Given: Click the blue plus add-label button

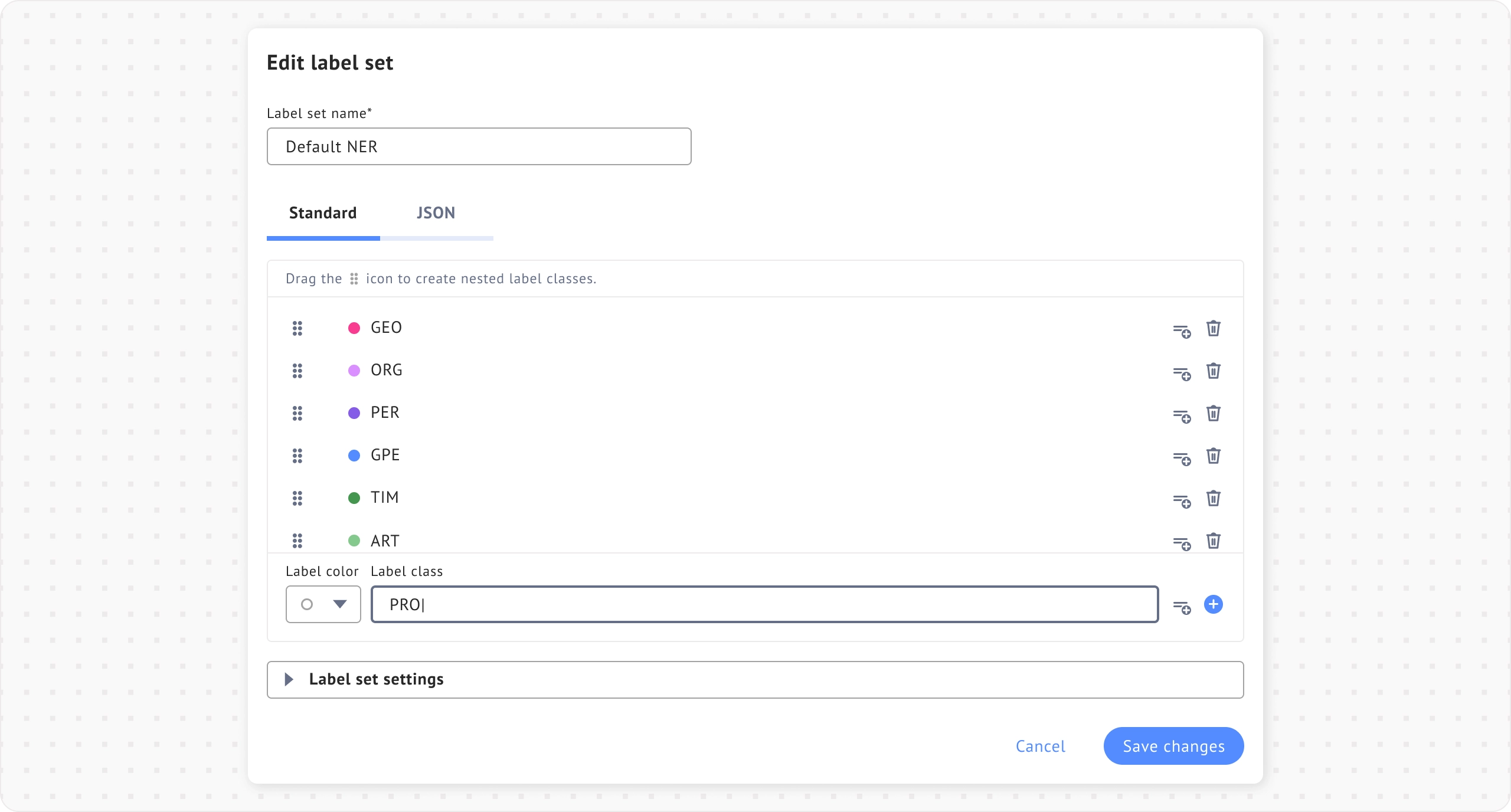Looking at the screenshot, I should (1213, 604).
